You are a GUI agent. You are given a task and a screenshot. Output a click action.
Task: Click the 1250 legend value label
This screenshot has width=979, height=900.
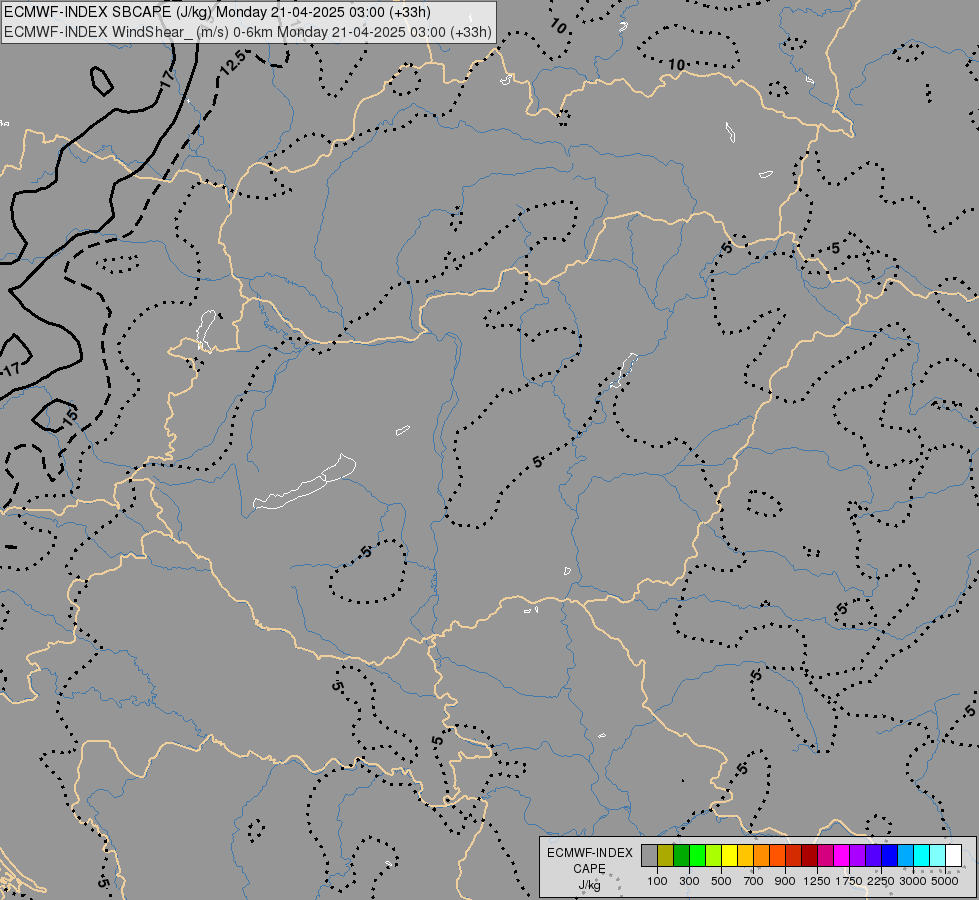817,881
